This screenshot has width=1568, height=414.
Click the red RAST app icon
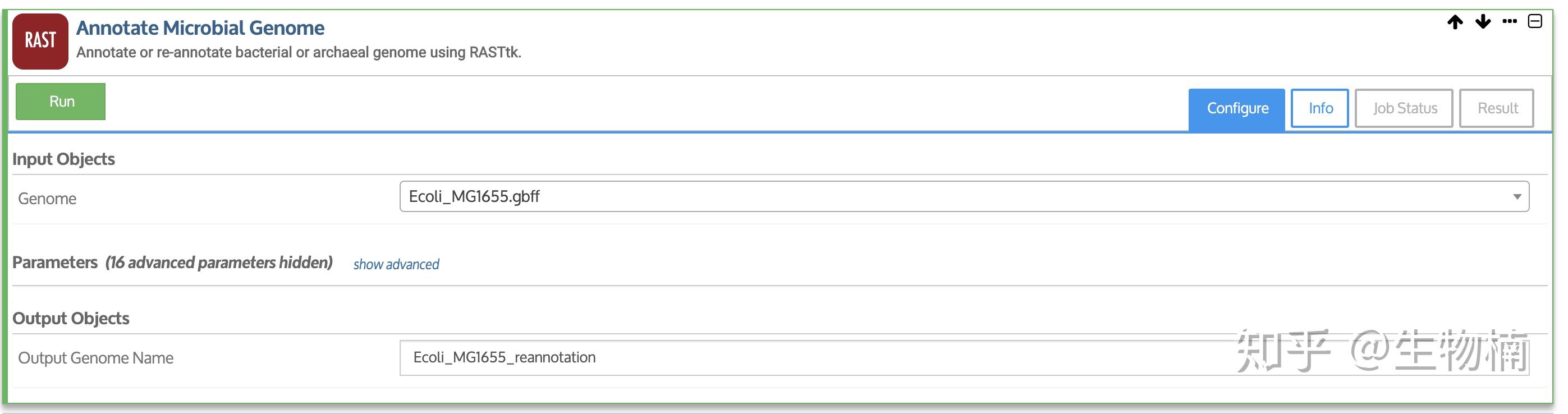[x=40, y=41]
